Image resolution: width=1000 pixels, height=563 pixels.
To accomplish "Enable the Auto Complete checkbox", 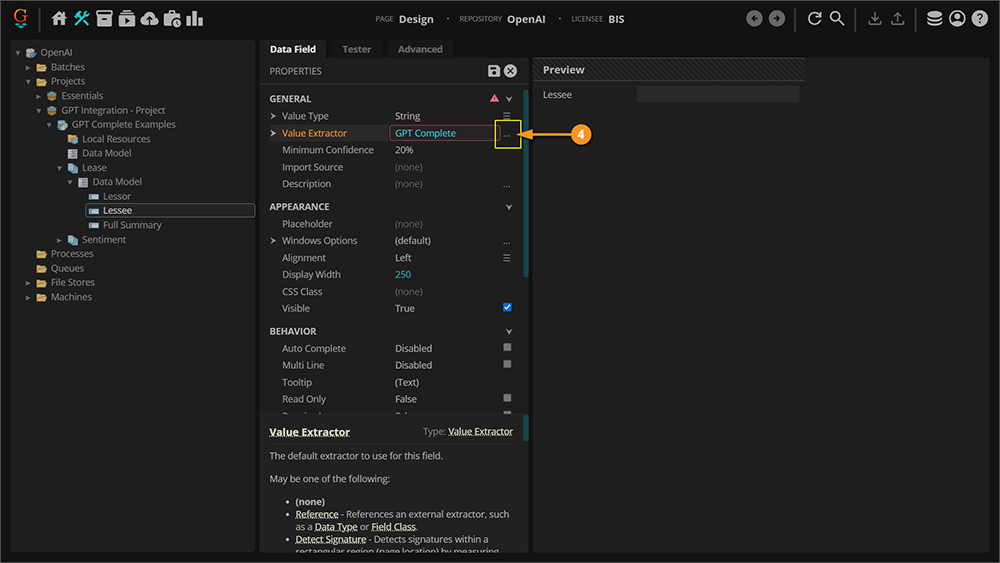I will [507, 348].
